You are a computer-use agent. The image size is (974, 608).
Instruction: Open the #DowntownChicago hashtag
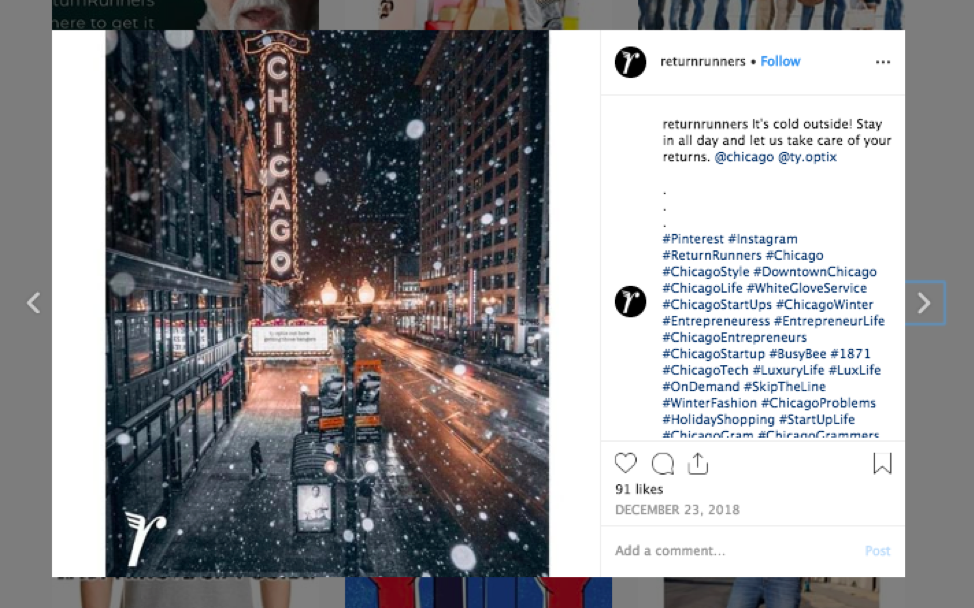pos(814,272)
